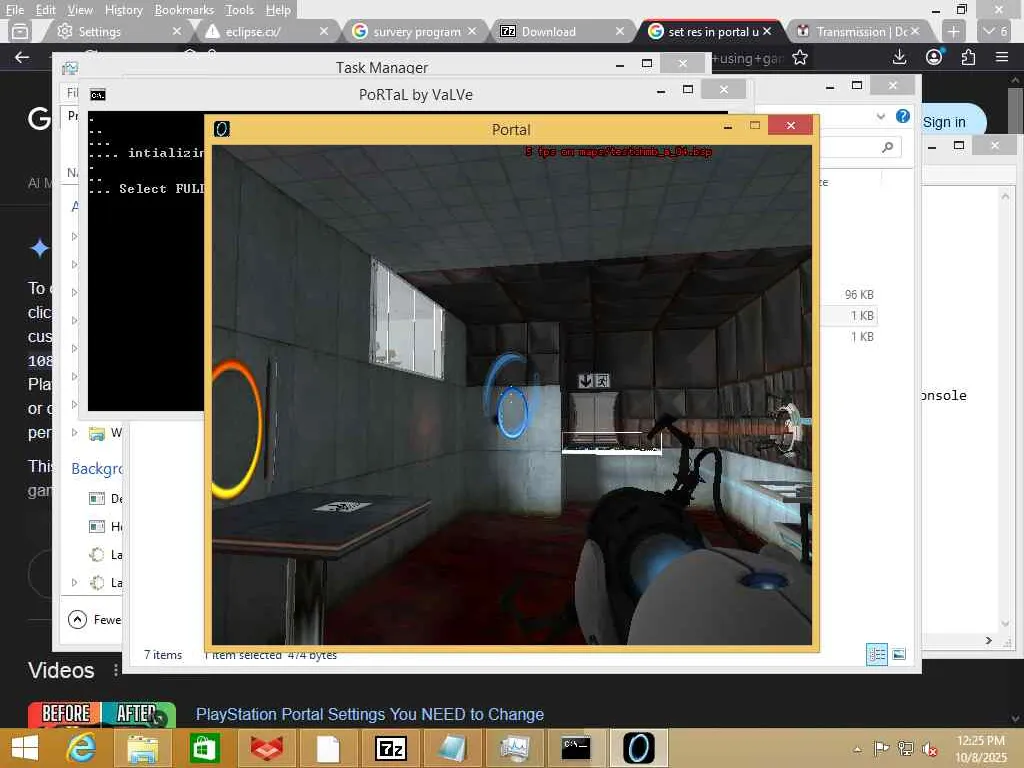Open the clock showing 12:25 PM
Image resolution: width=1024 pixels, height=768 pixels.
click(980, 741)
